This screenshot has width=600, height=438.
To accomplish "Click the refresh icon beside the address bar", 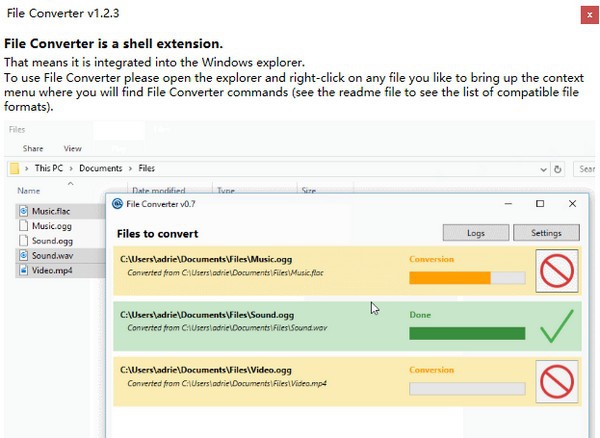I will [558, 169].
